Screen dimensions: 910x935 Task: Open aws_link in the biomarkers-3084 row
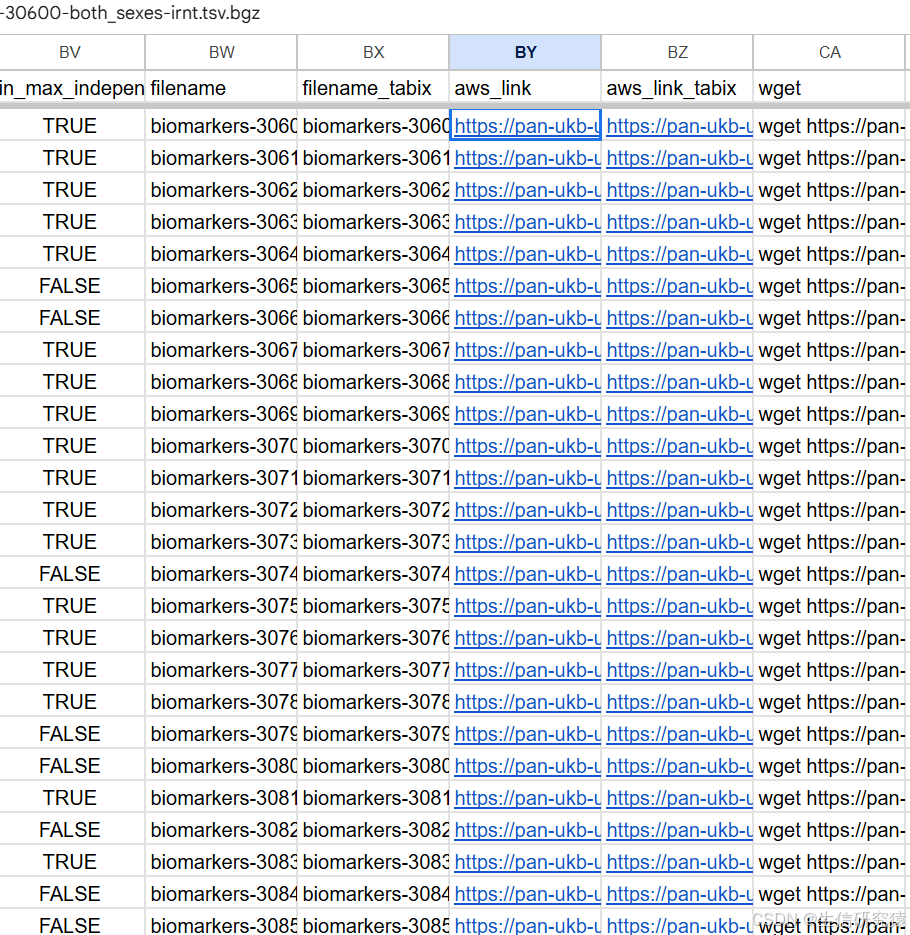527,894
